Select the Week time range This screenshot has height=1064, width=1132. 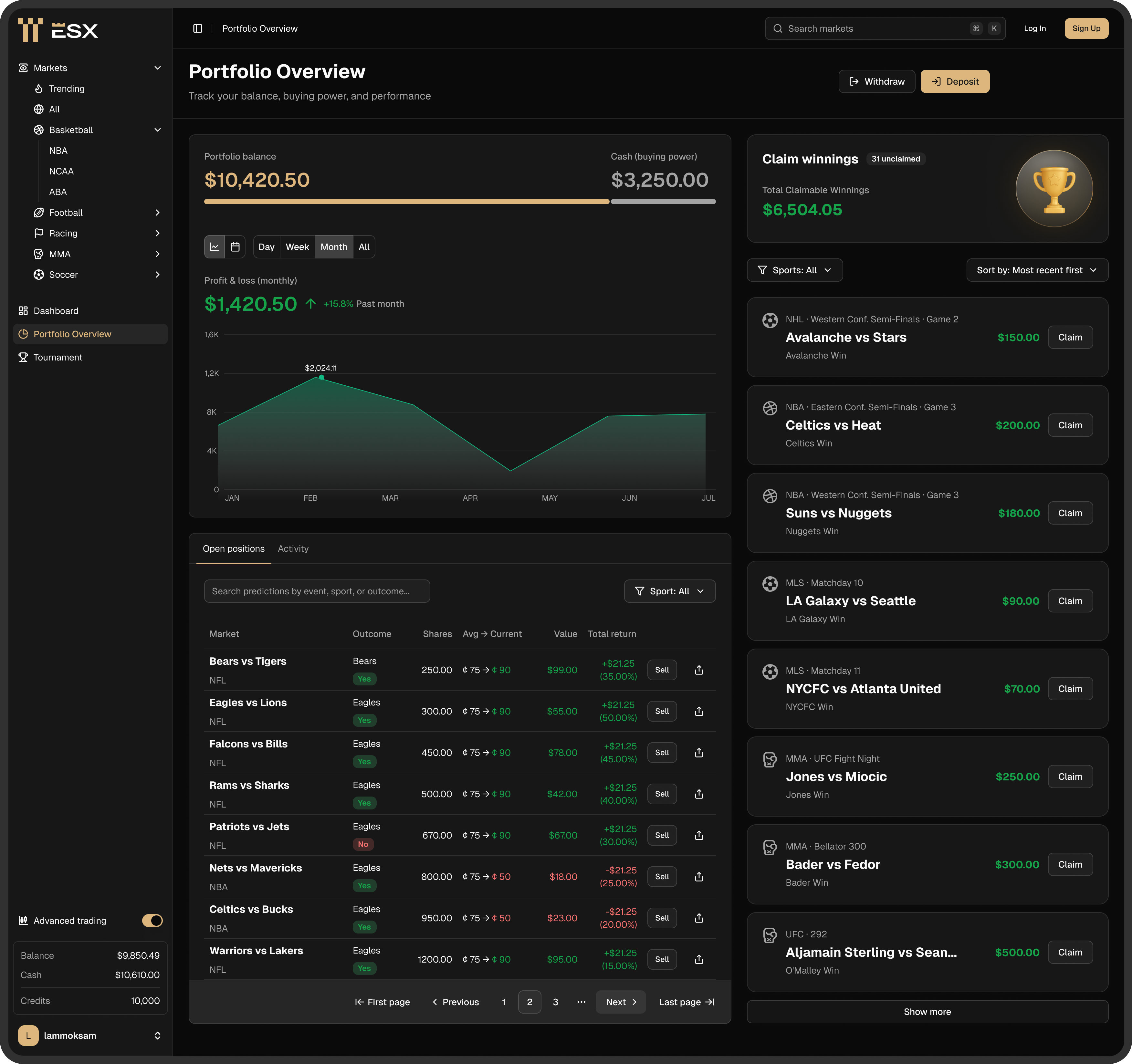pyautogui.click(x=297, y=247)
